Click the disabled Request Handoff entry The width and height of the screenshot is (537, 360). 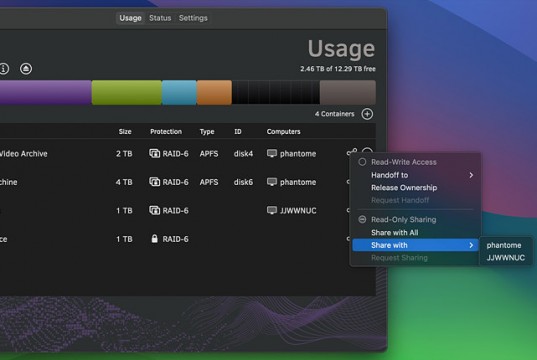tap(400, 200)
